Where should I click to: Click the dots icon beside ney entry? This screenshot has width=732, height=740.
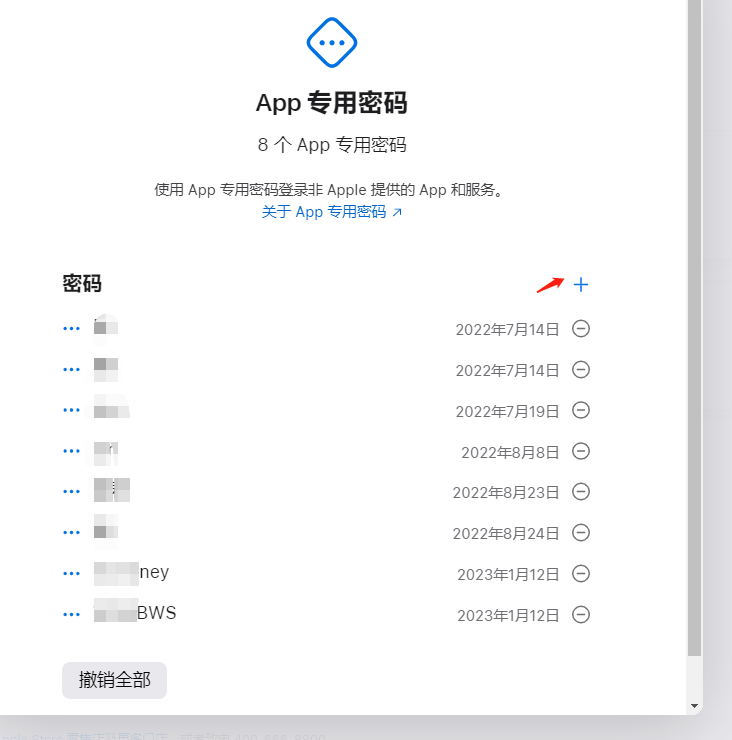71,574
